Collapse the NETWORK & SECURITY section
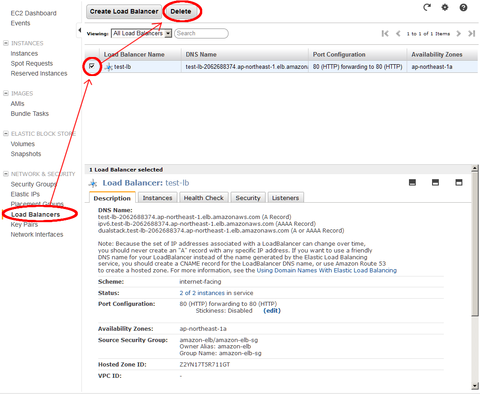480x395 pixels. (6, 174)
